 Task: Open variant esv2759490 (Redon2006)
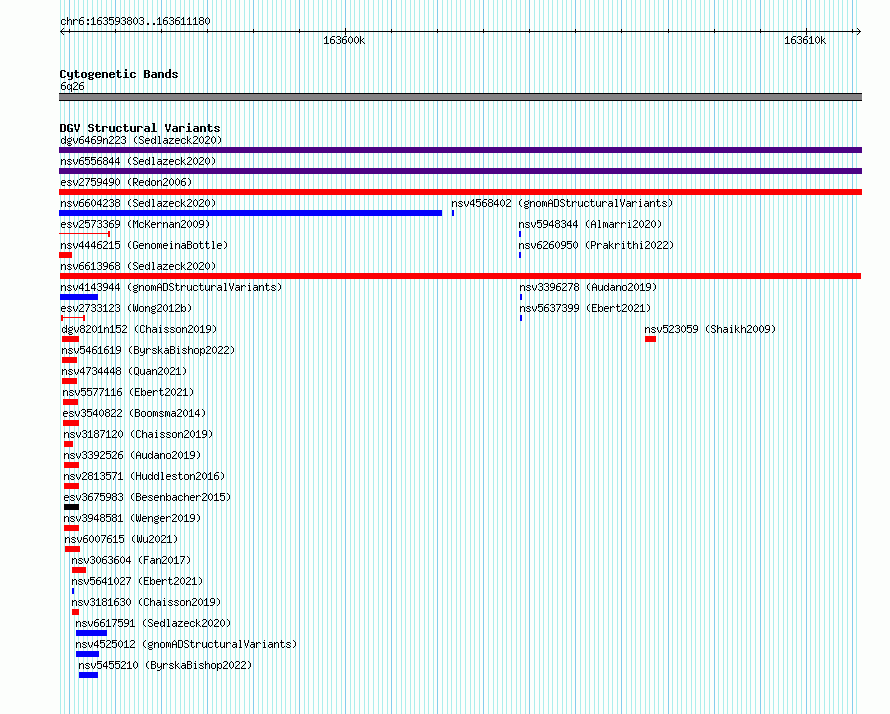pyautogui.click(x=126, y=182)
